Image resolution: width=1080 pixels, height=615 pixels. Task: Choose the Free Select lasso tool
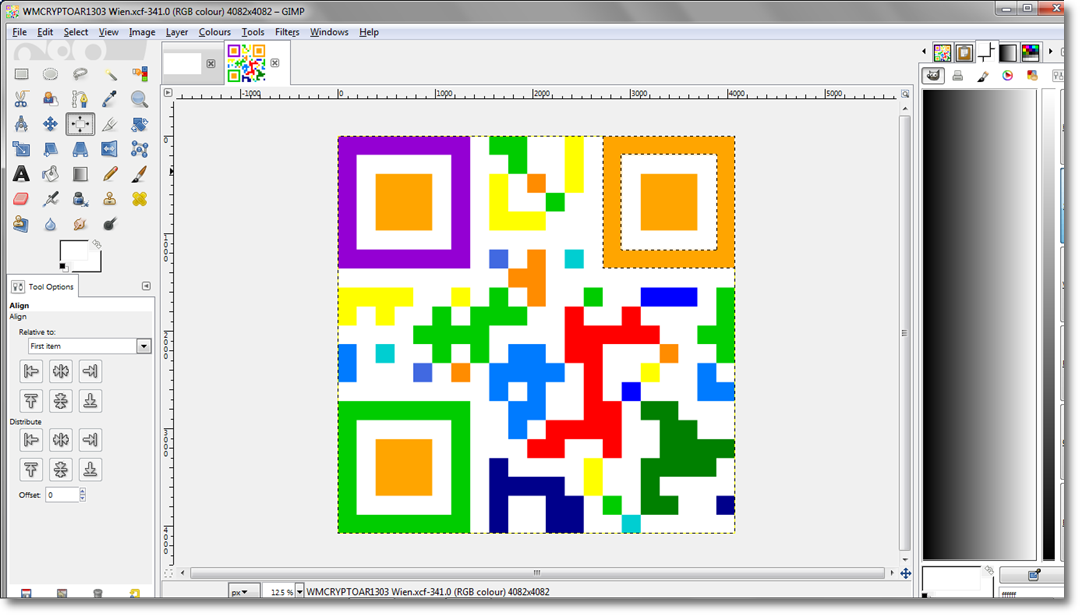(80, 74)
